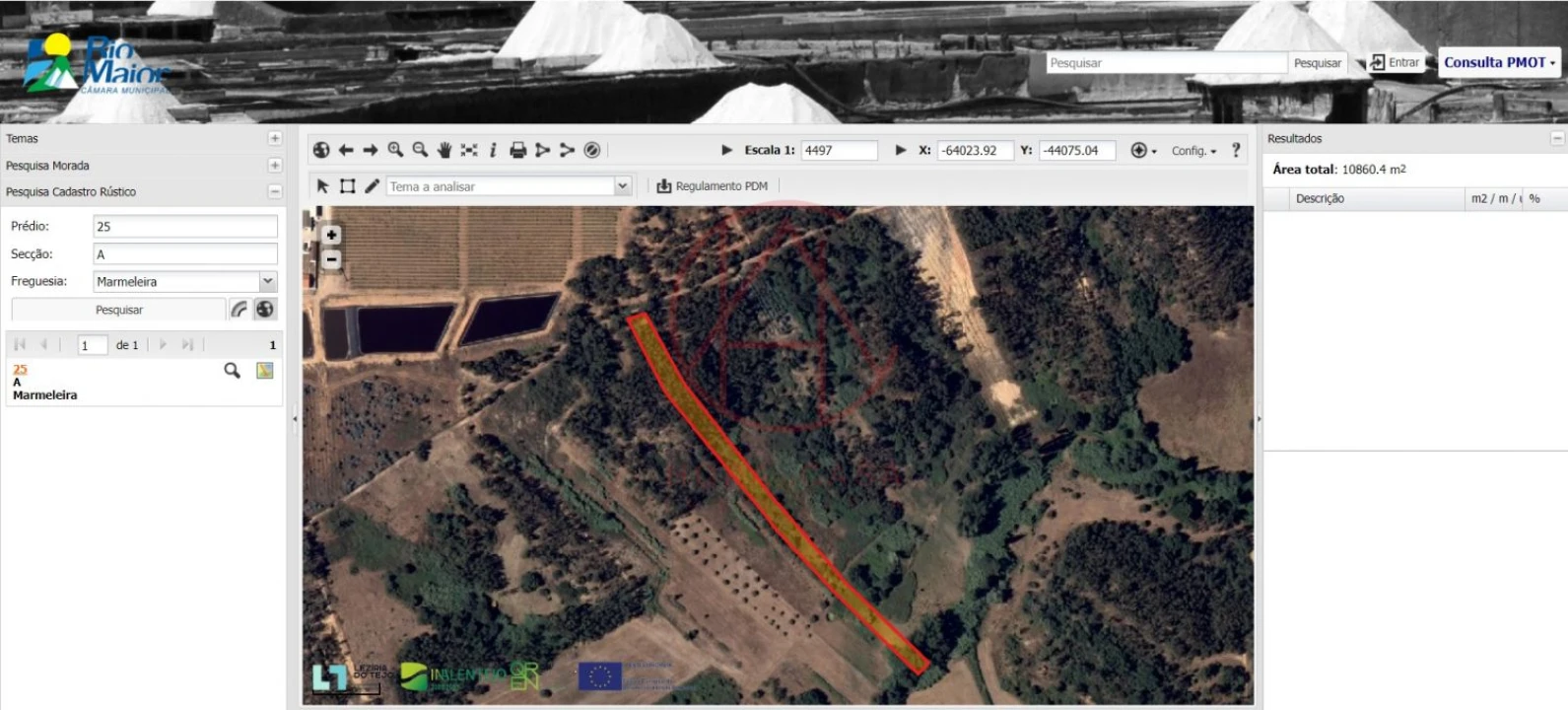Click the X coordinate field
Viewport: 1568px width, 710px height.
[x=975, y=150]
